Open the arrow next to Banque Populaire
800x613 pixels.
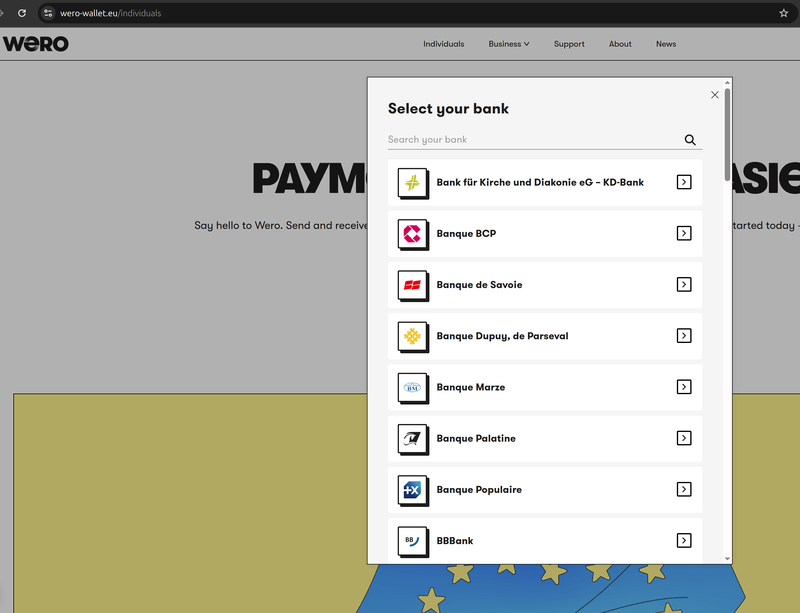(684, 489)
